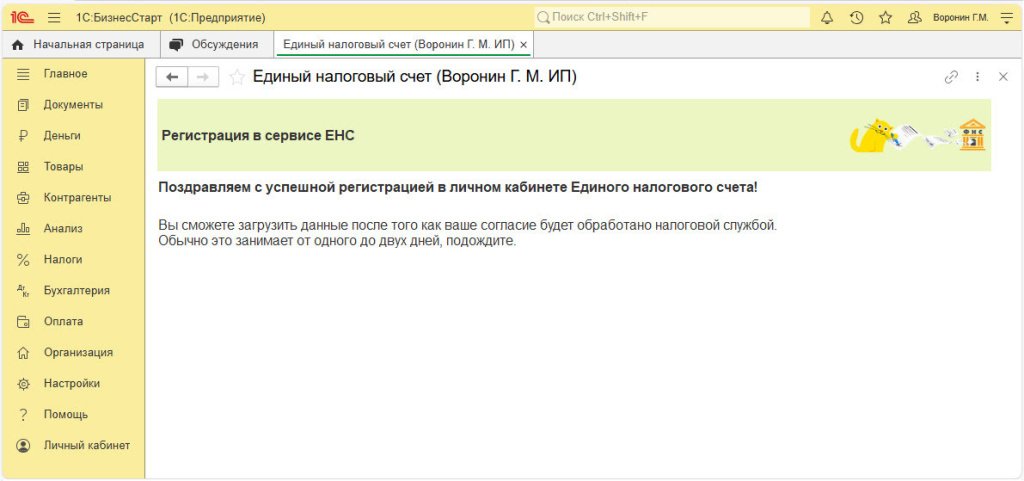Click the Анализ bar chart icon
Viewport: 1024px width, 481px height.
pyautogui.click(x=23, y=228)
